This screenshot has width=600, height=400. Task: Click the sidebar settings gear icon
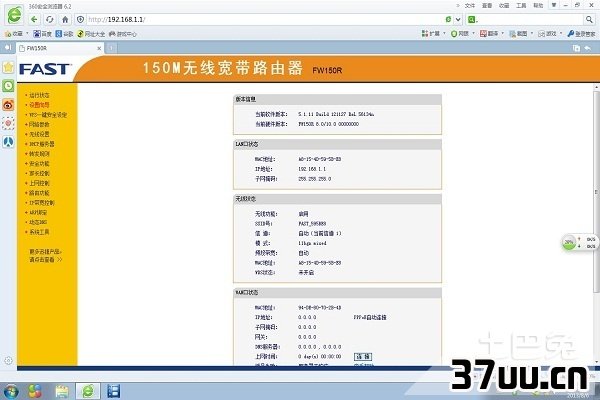(8, 361)
